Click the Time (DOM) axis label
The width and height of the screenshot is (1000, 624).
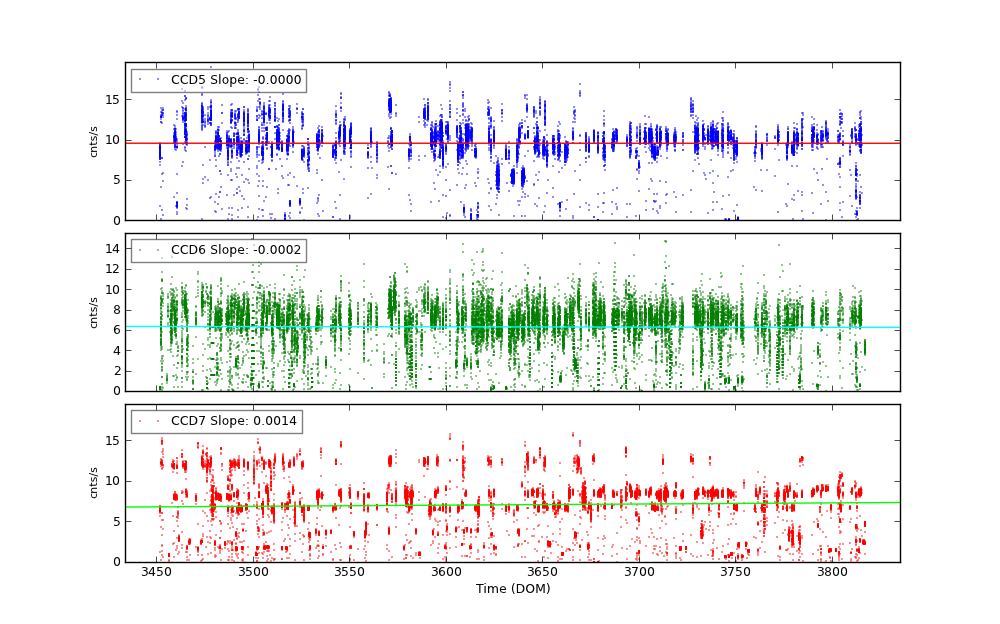click(x=512, y=589)
